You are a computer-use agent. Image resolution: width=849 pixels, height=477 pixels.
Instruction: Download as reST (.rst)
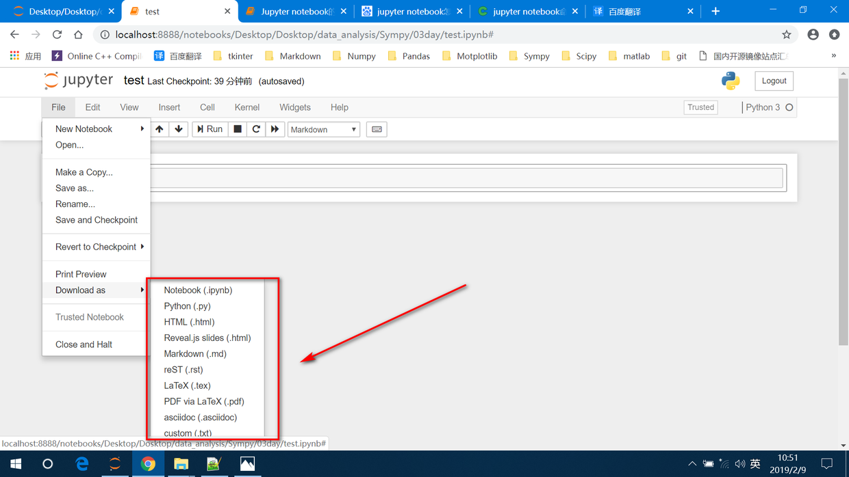(207, 370)
